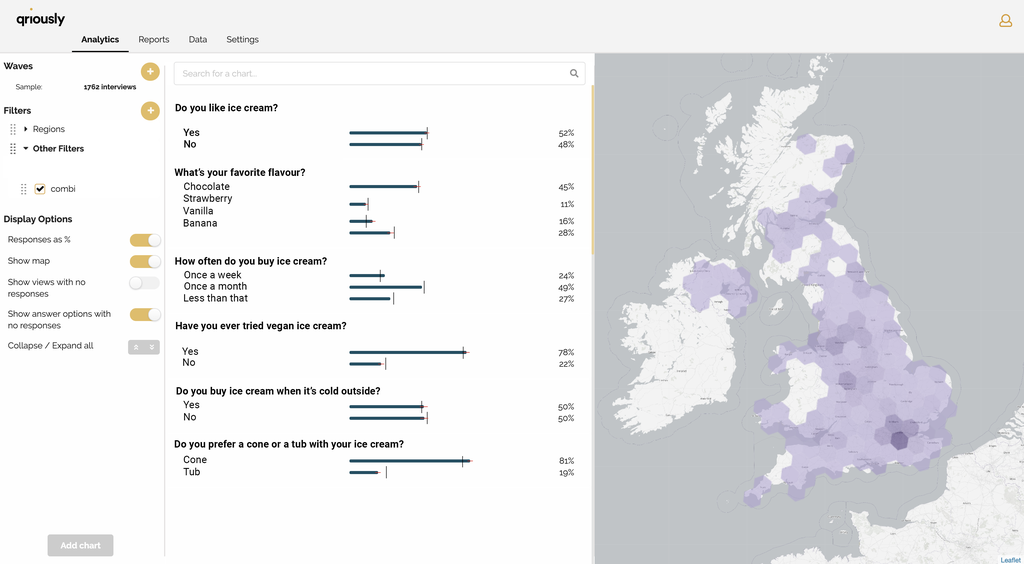
Task: Click the Leaflet attribution link
Action: pyautogui.click(x=1010, y=560)
